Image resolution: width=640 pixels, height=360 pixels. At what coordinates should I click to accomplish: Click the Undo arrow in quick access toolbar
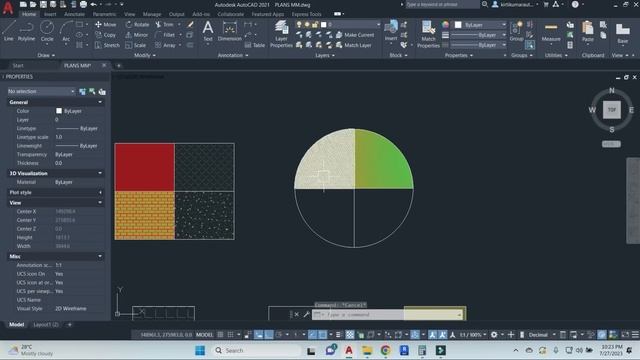click(x=93, y=4)
